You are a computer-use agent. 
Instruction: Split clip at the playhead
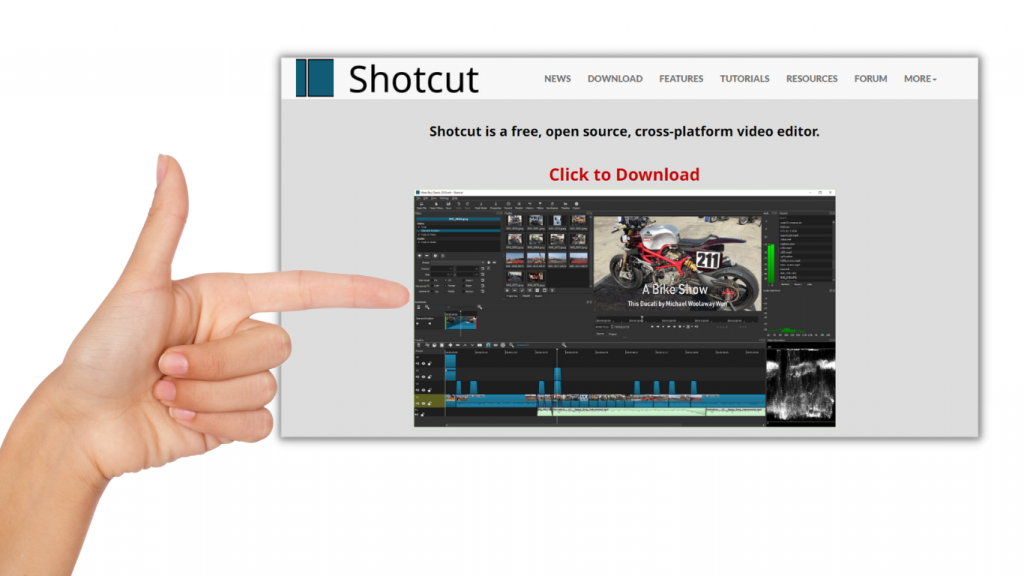pyautogui.click(x=480, y=345)
